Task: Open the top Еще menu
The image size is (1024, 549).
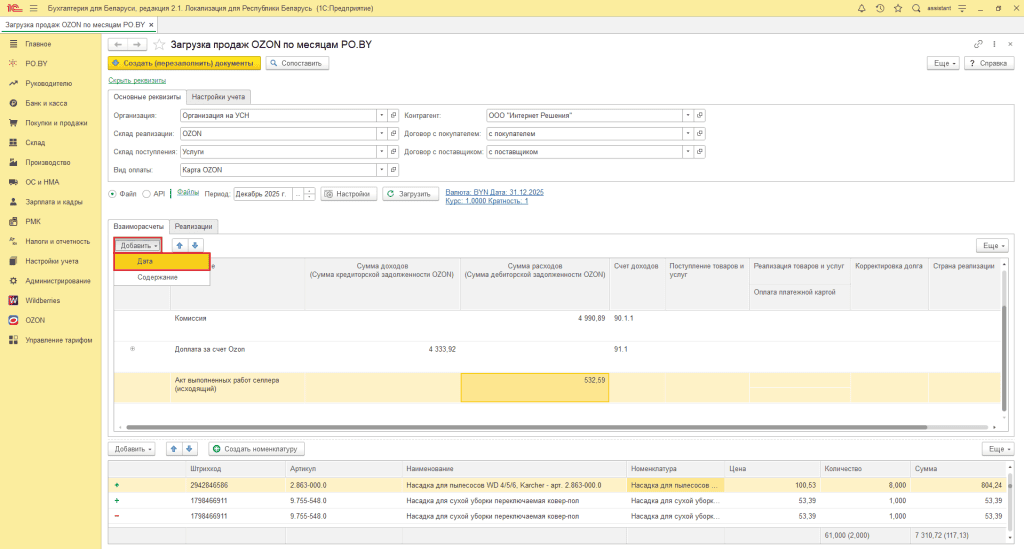Action: [944, 63]
